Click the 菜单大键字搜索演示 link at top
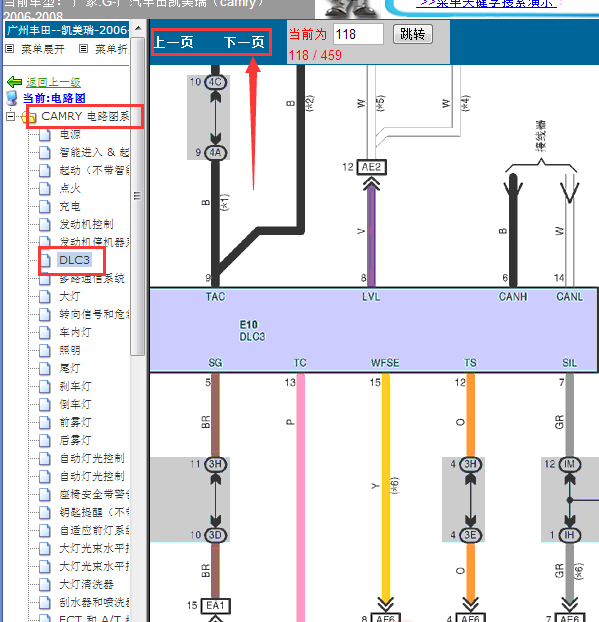Screen dimensions: 599x622 click(486, 4)
